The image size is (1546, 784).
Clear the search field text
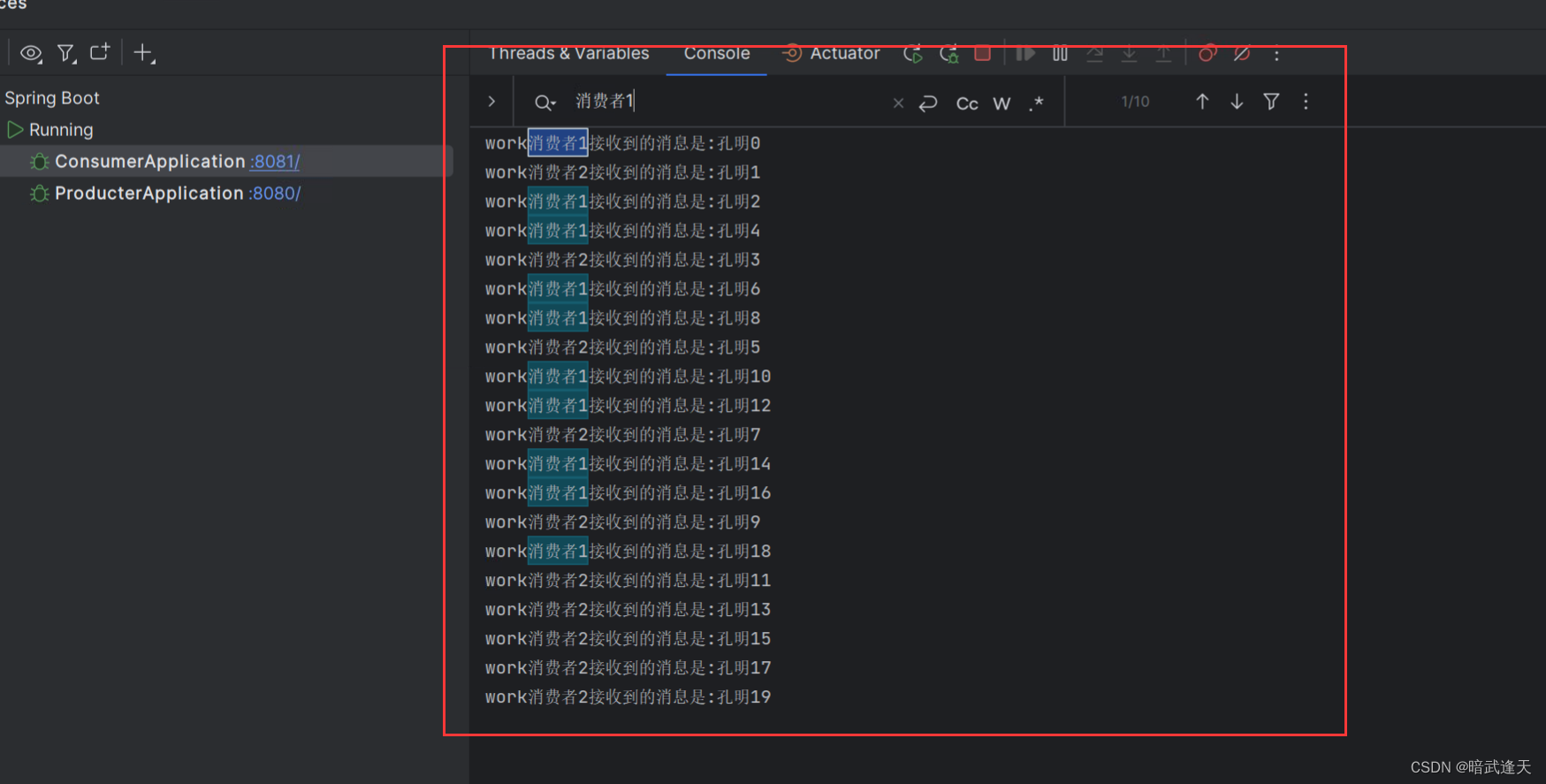[898, 103]
